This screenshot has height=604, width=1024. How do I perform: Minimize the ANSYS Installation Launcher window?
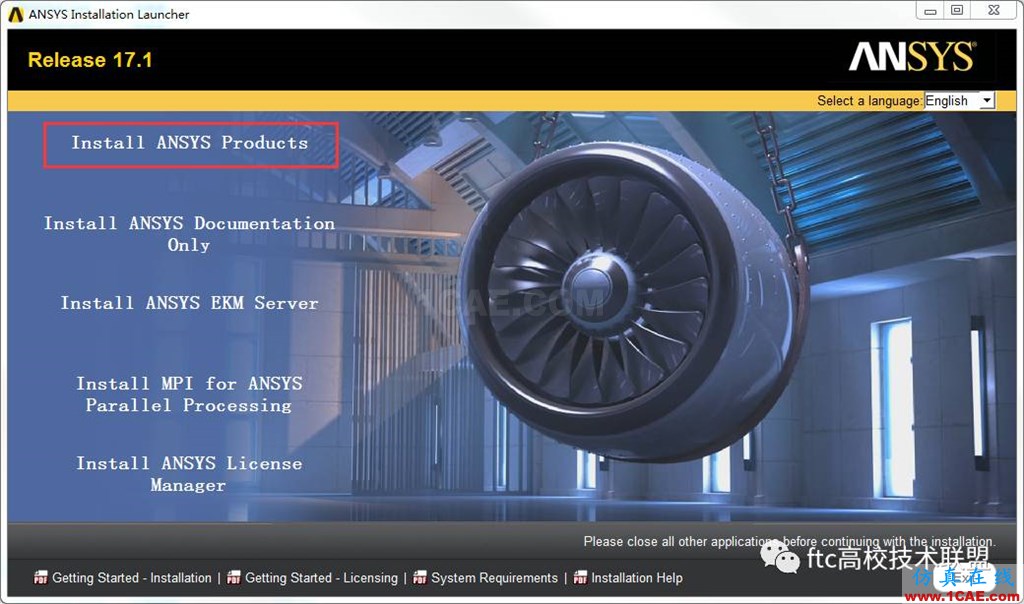[930, 10]
